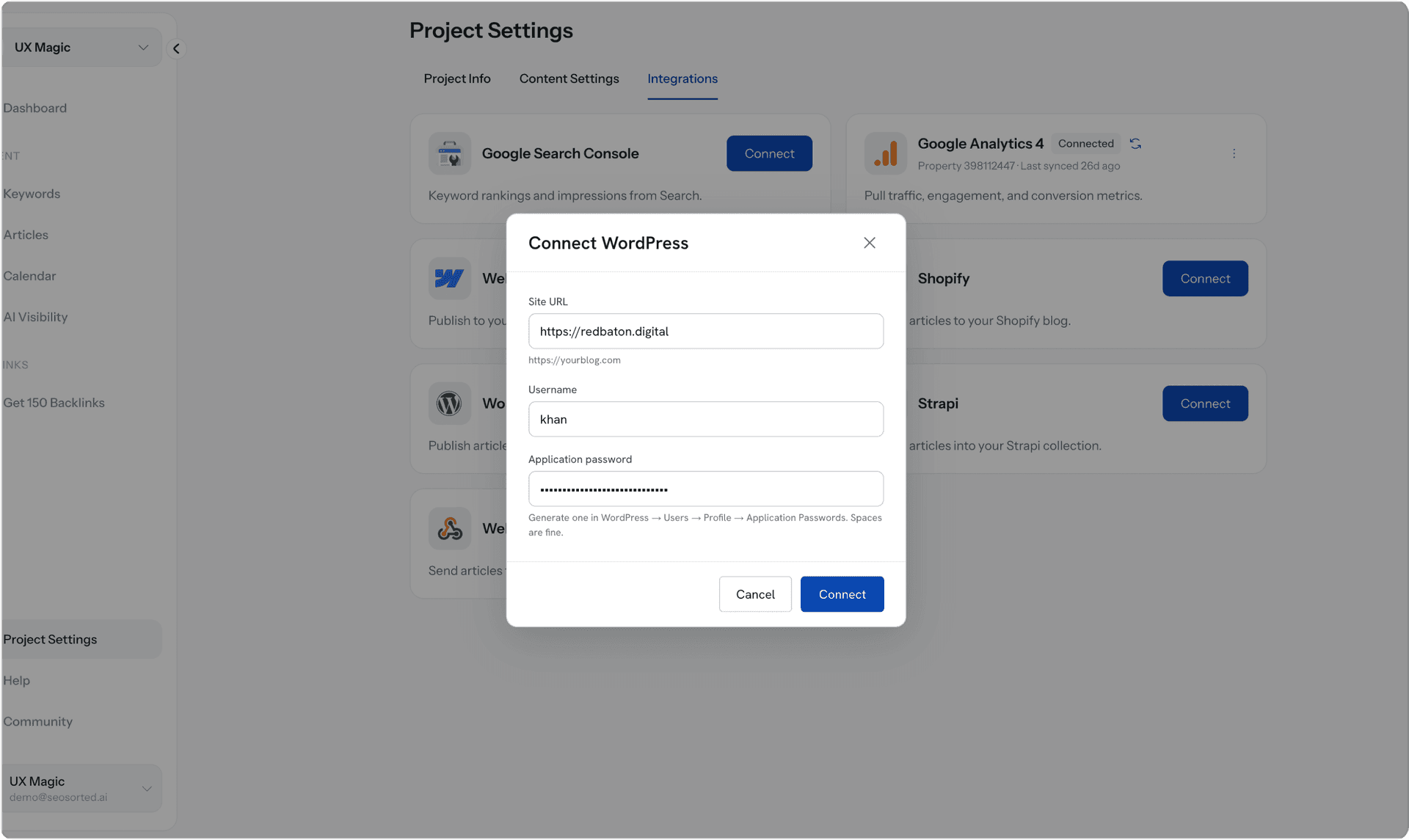Select Project Settings in the sidebar
Viewport: 1409px width, 840px height.
coord(81,639)
